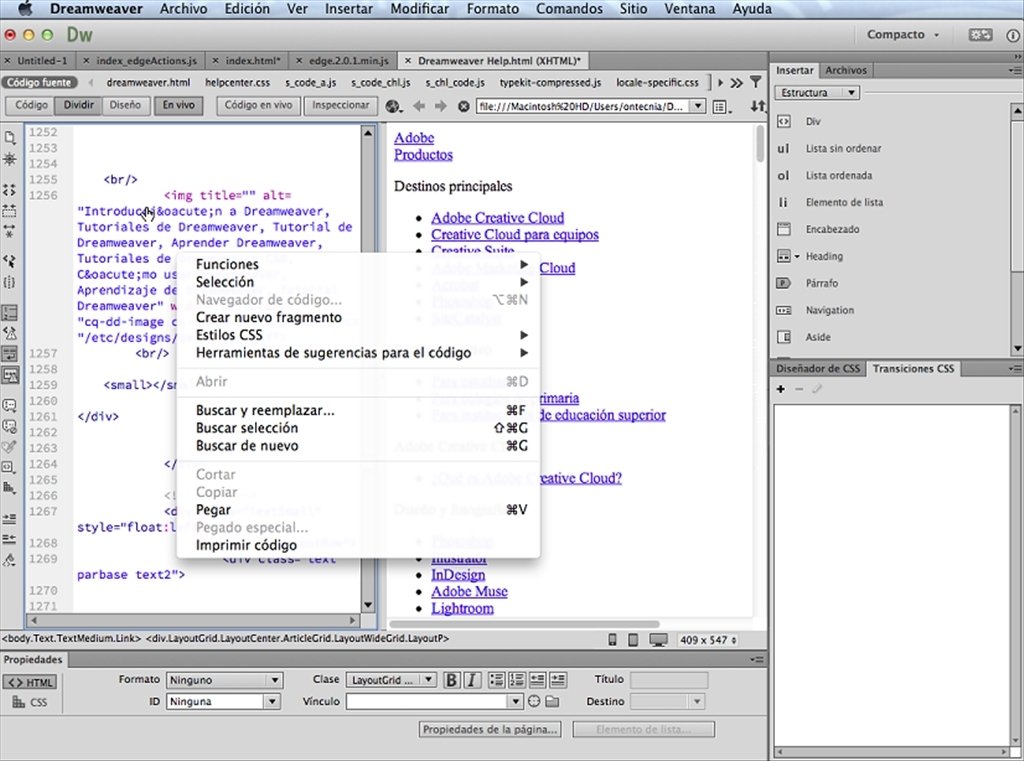Open the InDesign link

pyautogui.click(x=458, y=575)
